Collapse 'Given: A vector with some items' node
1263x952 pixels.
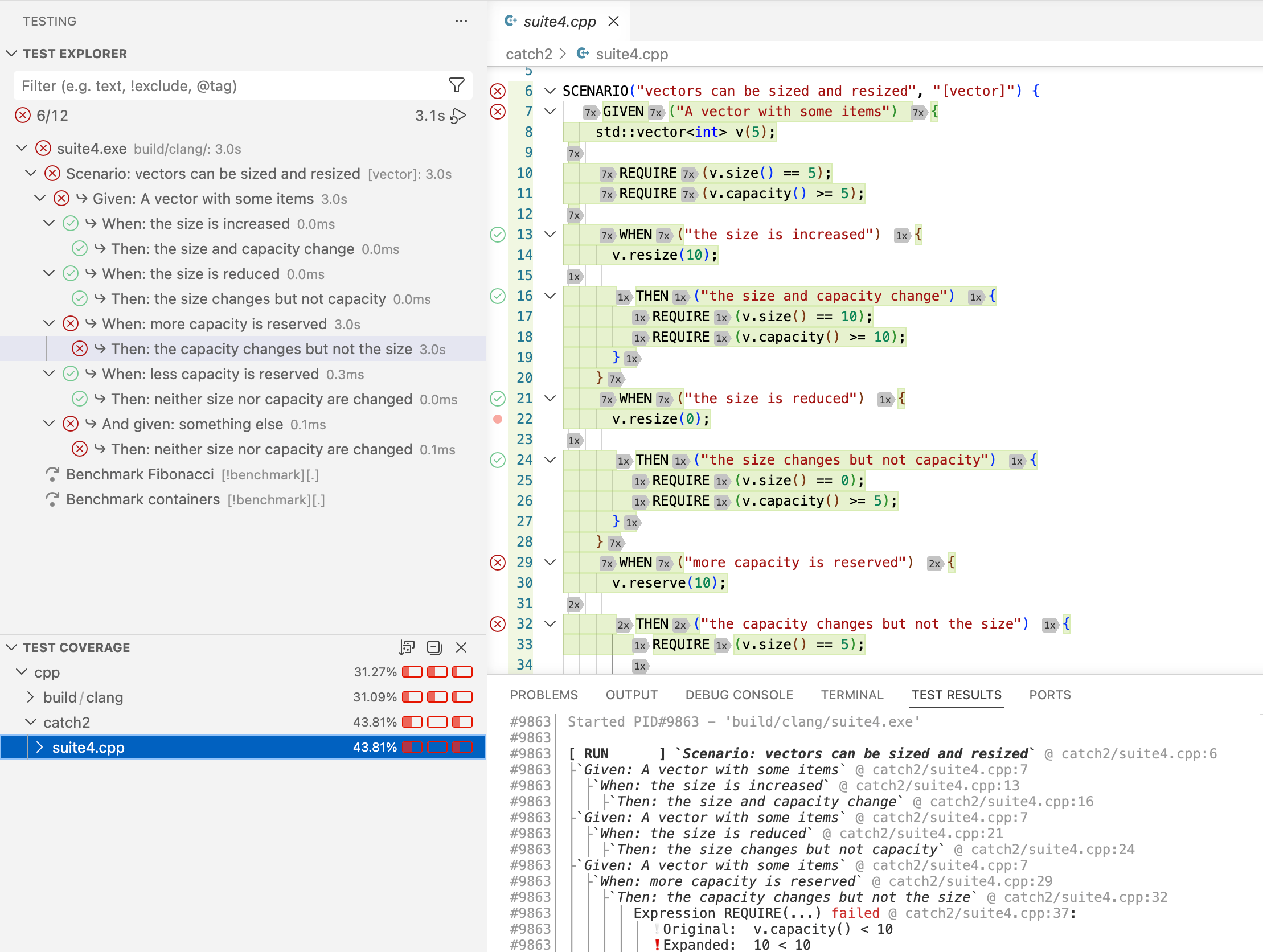40,198
